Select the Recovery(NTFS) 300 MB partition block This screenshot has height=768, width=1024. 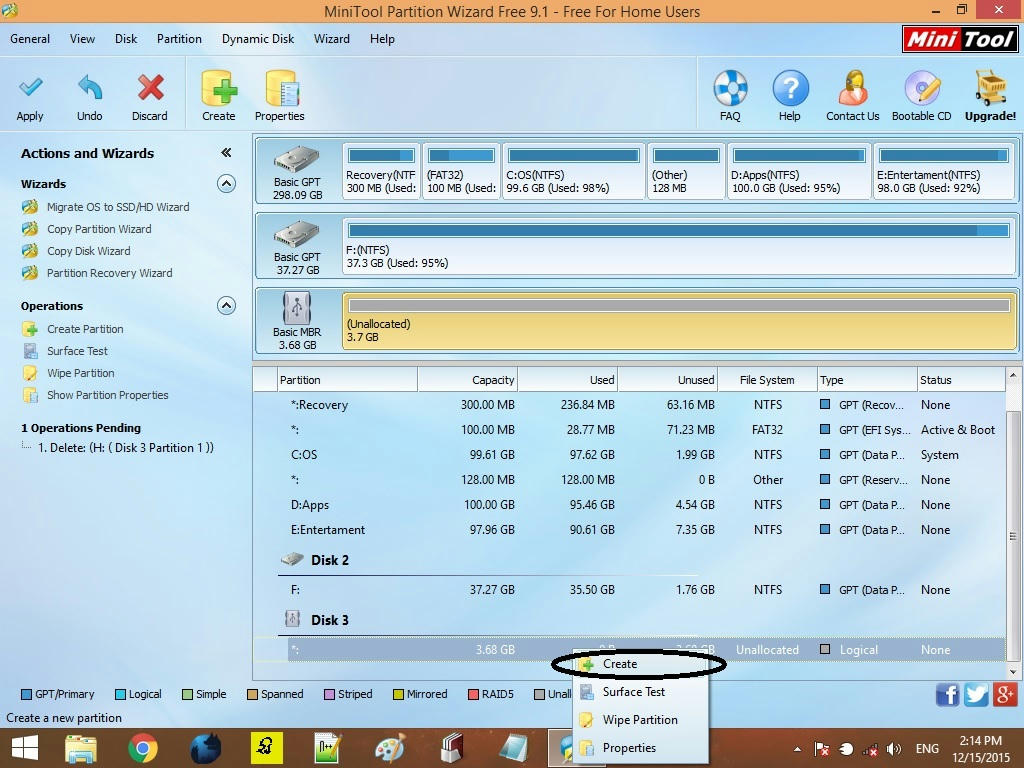pos(381,171)
